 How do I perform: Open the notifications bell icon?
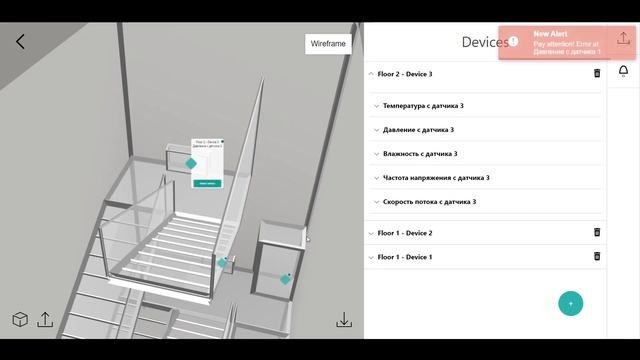(623, 71)
